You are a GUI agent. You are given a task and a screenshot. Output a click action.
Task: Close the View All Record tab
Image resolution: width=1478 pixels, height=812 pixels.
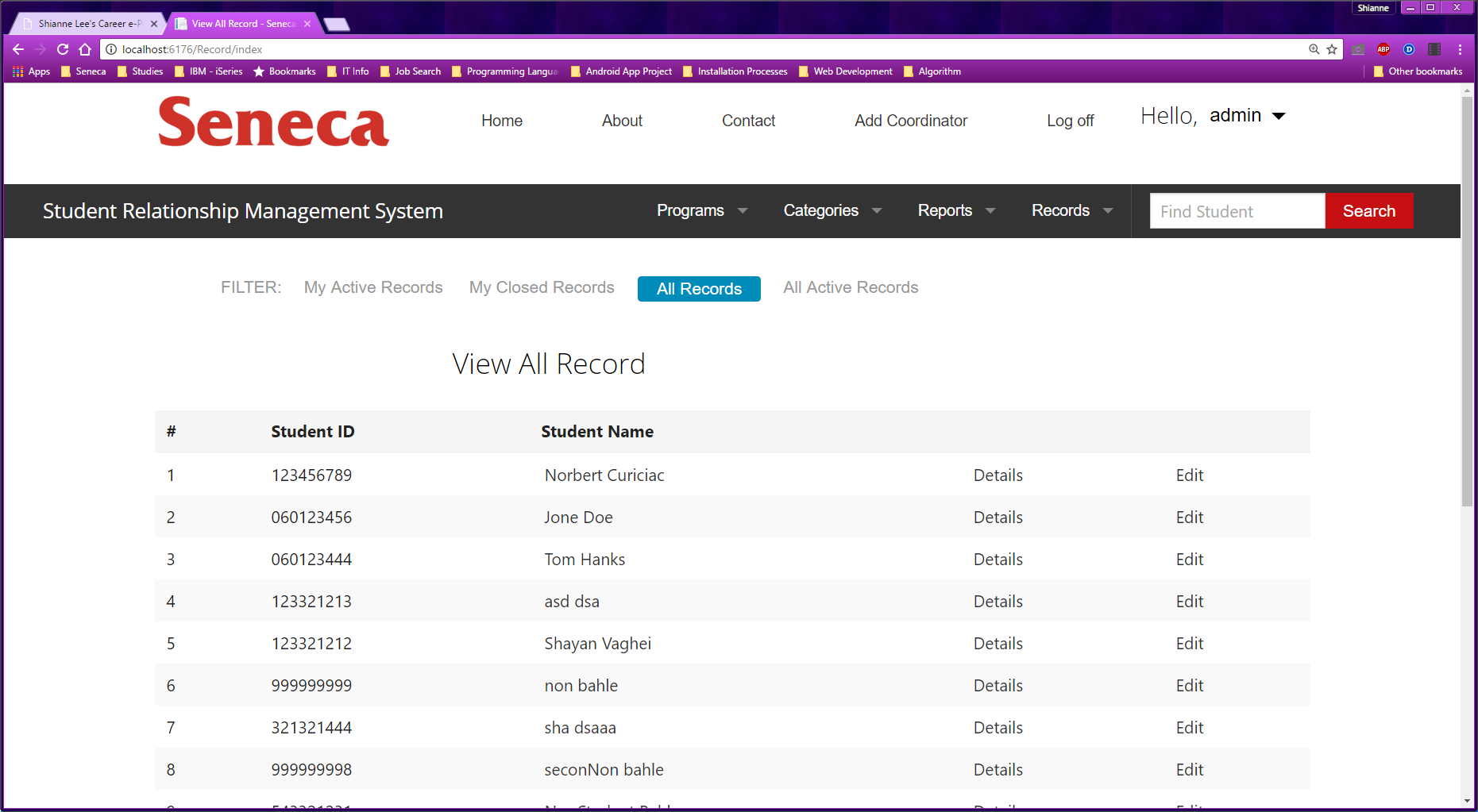click(307, 24)
